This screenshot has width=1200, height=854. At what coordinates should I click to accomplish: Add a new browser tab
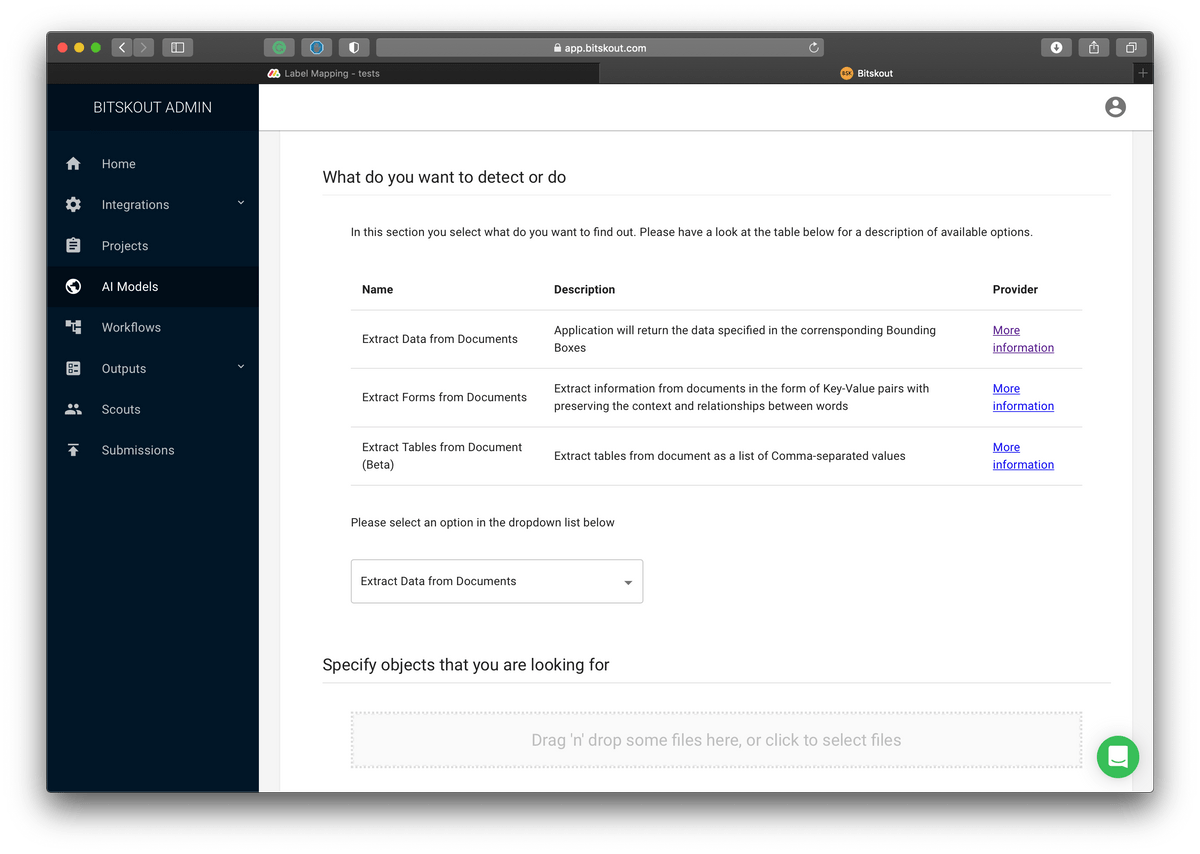click(x=1143, y=73)
